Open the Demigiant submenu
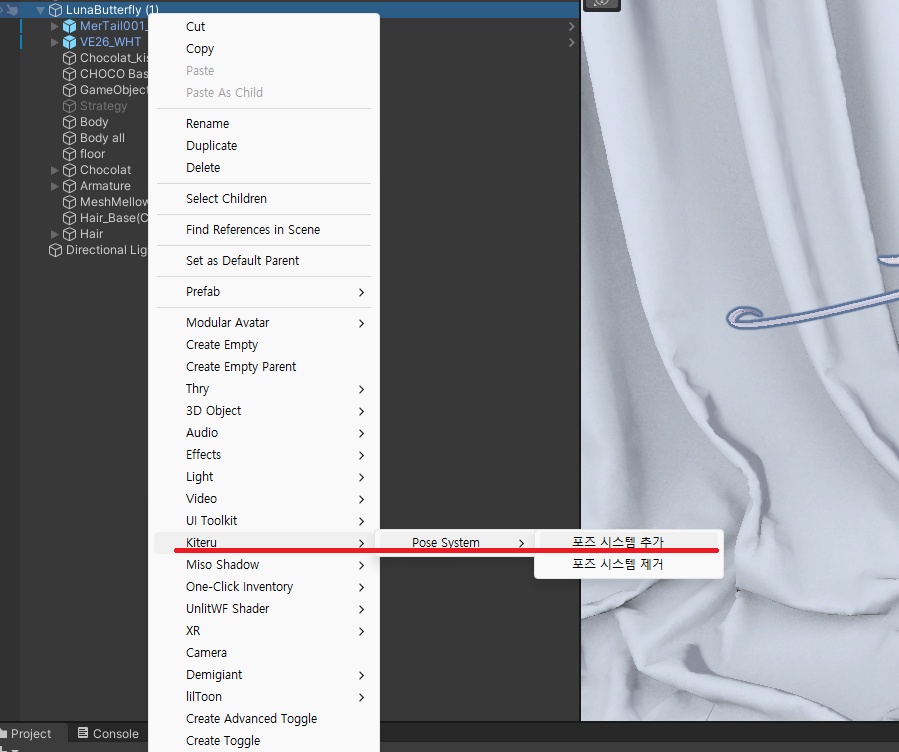Viewport: 899px width, 752px height. click(264, 675)
